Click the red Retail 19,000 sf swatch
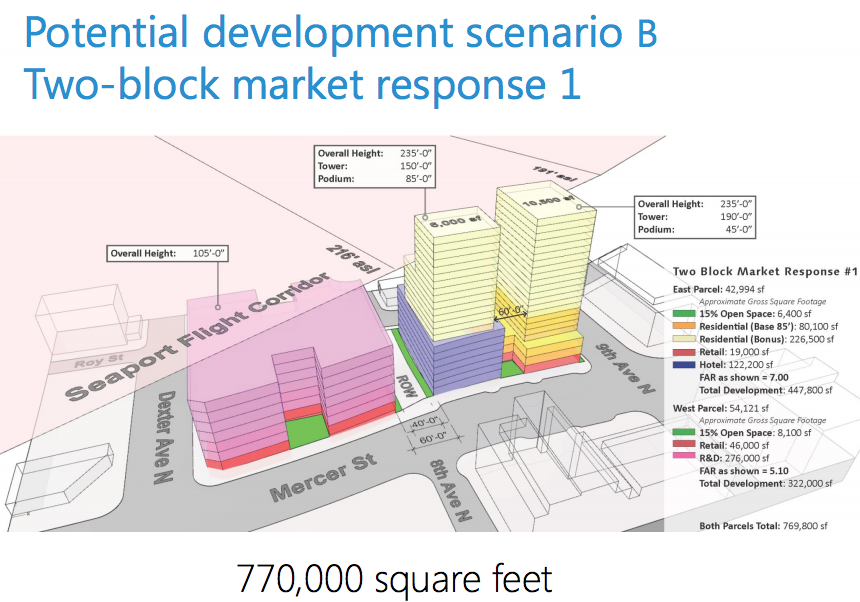The image size is (860, 602). [x=684, y=352]
